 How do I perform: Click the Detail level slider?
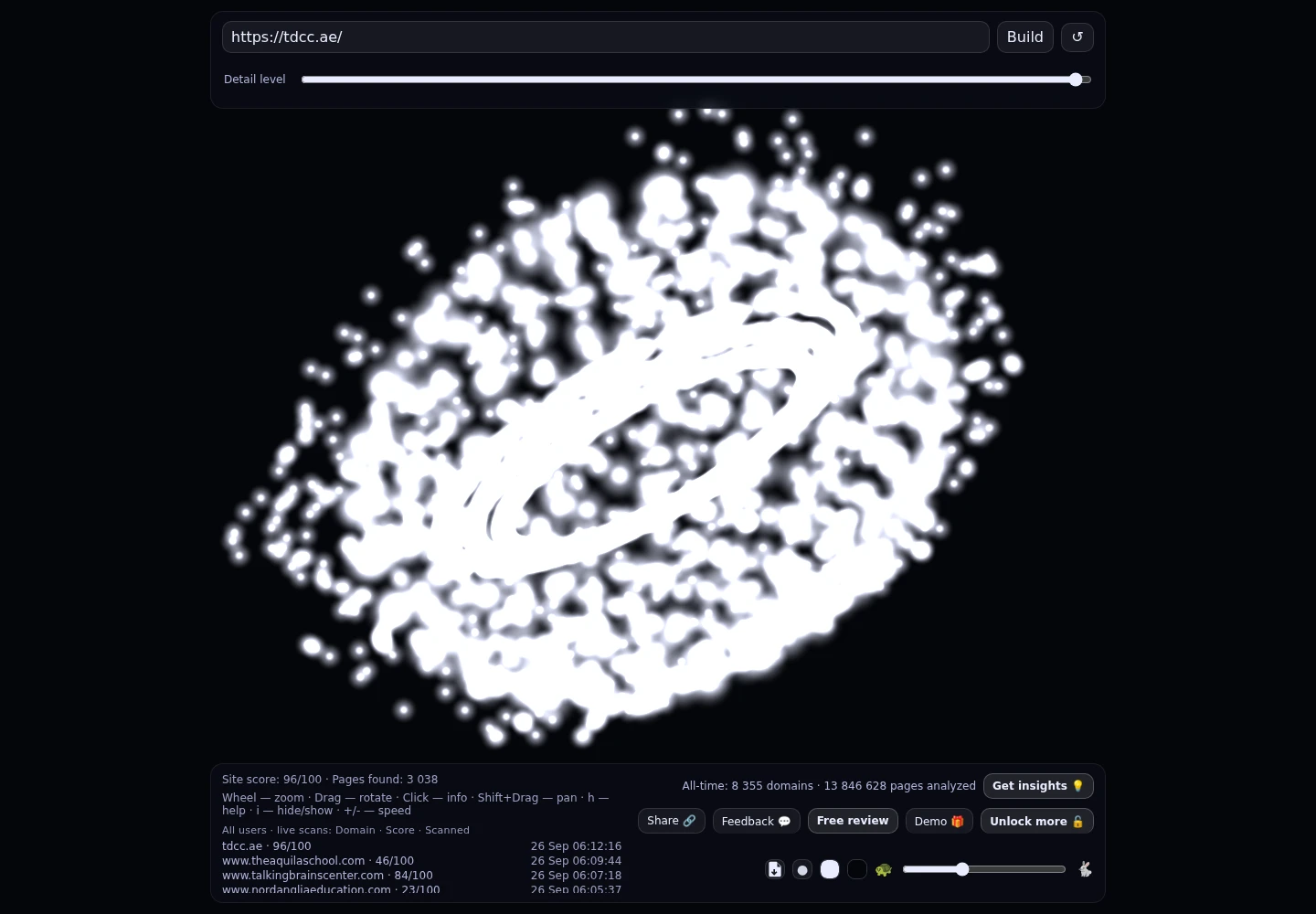point(696,80)
